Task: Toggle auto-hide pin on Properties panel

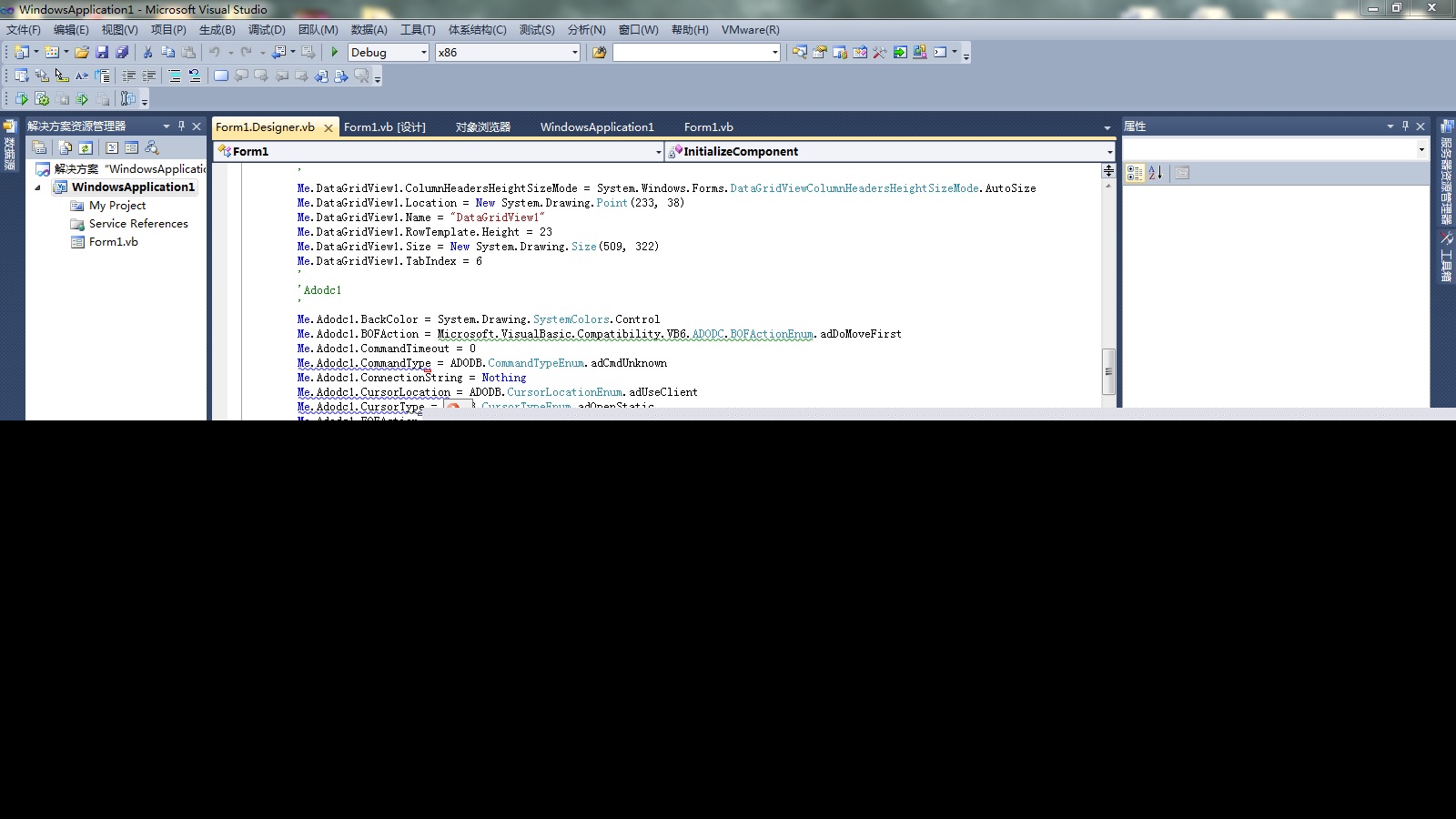Action: pos(1405,126)
